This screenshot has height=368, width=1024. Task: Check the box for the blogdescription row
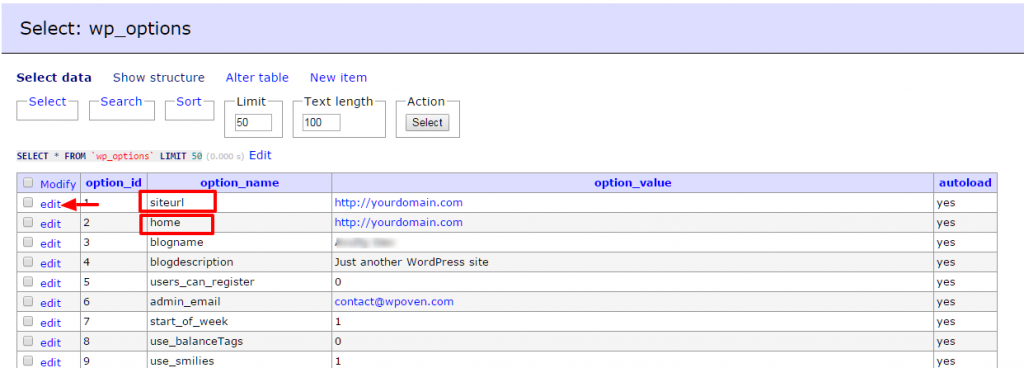coord(27,262)
